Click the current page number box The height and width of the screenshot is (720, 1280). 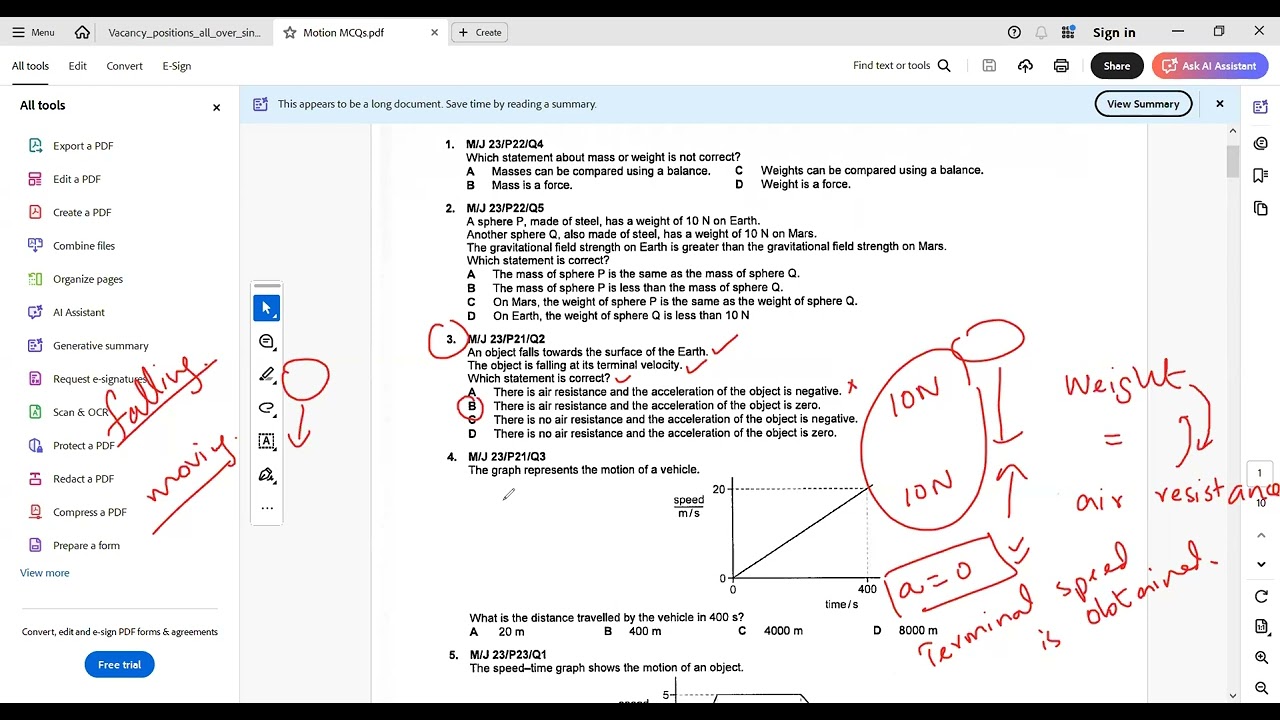(1260, 473)
